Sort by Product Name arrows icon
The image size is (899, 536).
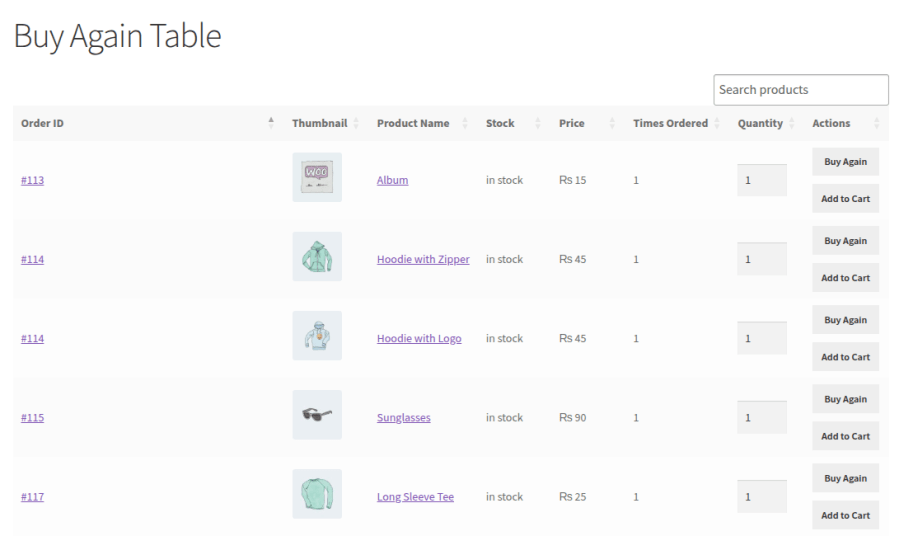(464, 123)
